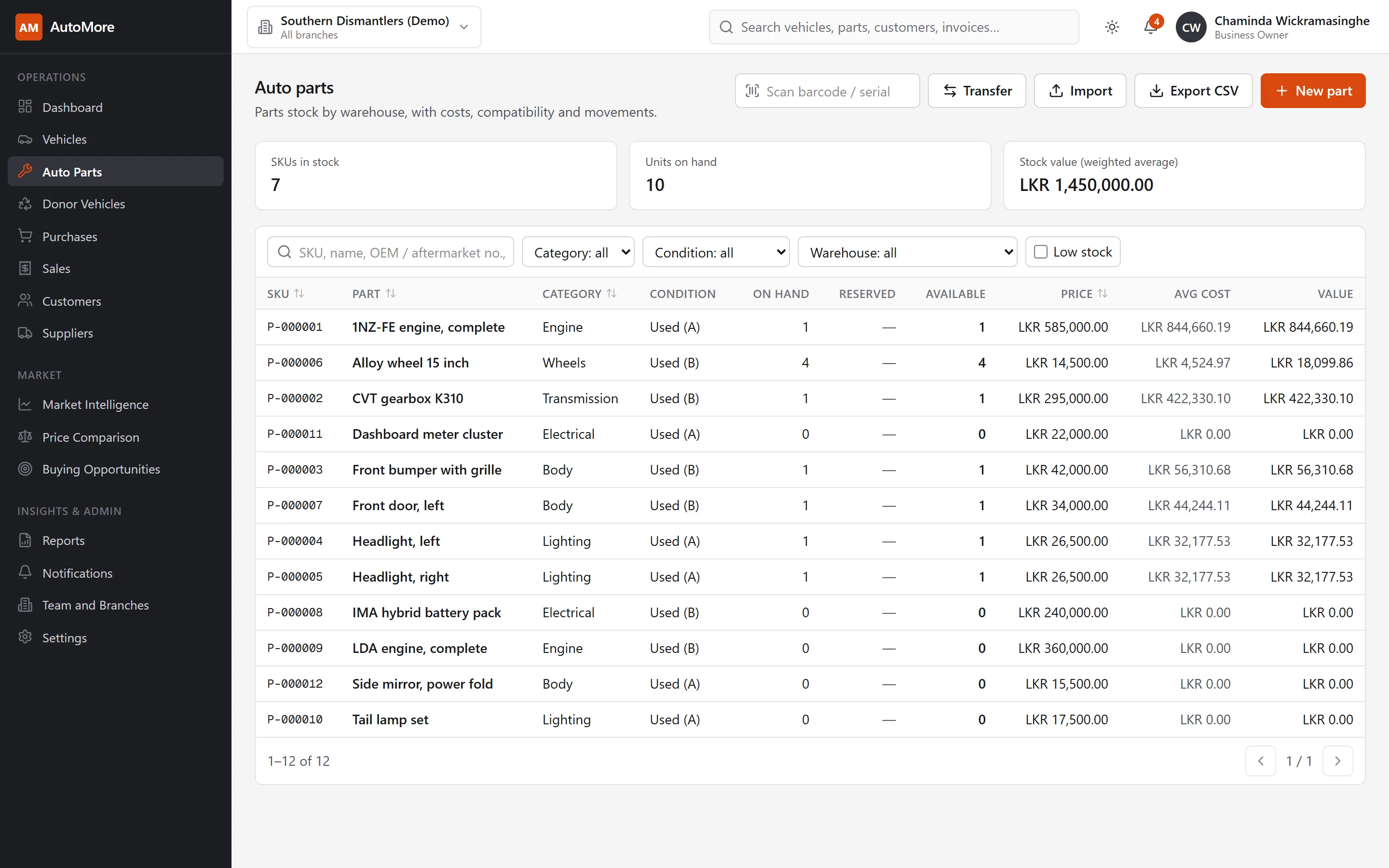Viewport: 1389px width, 868px height.
Task: Focus the global search vehicles, parts field
Action: point(894,27)
